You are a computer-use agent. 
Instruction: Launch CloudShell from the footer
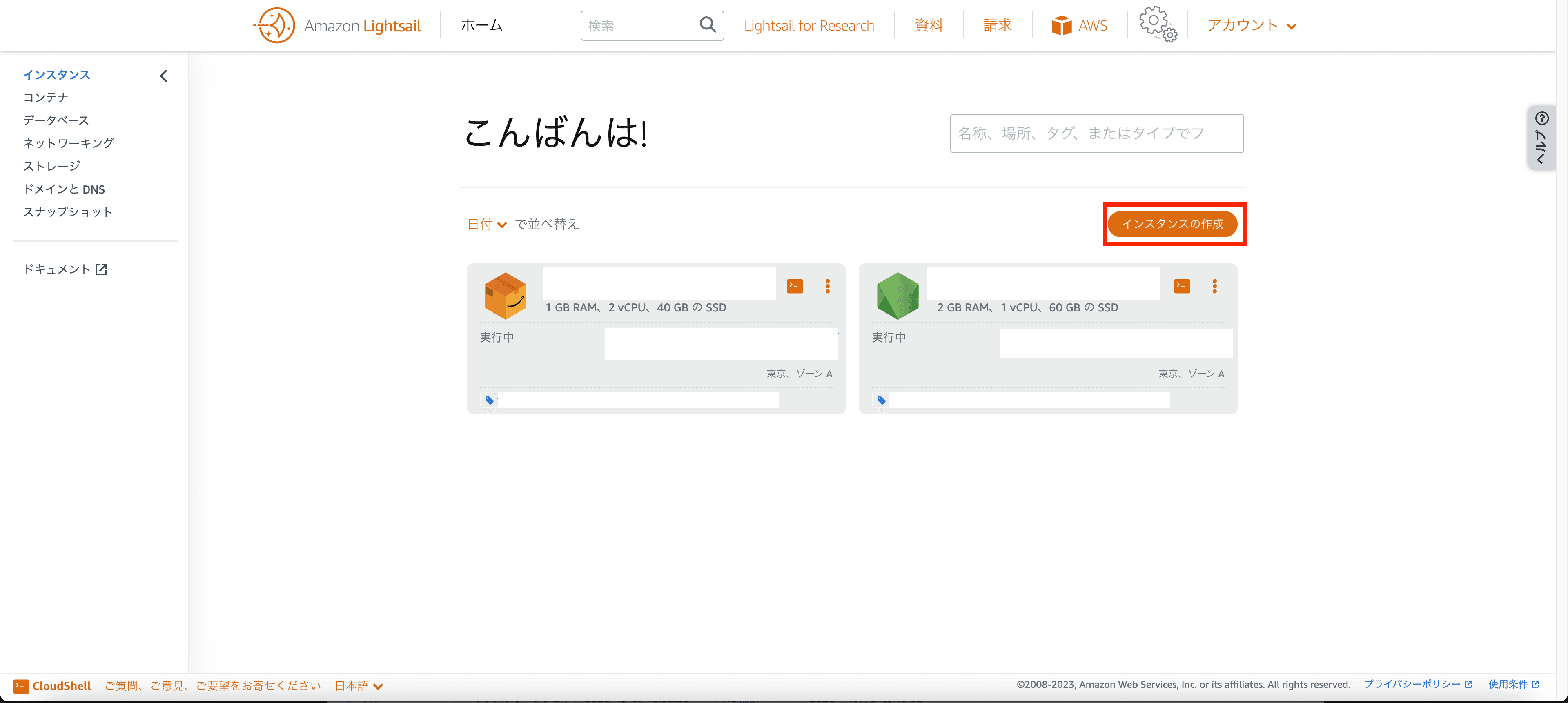(x=52, y=686)
